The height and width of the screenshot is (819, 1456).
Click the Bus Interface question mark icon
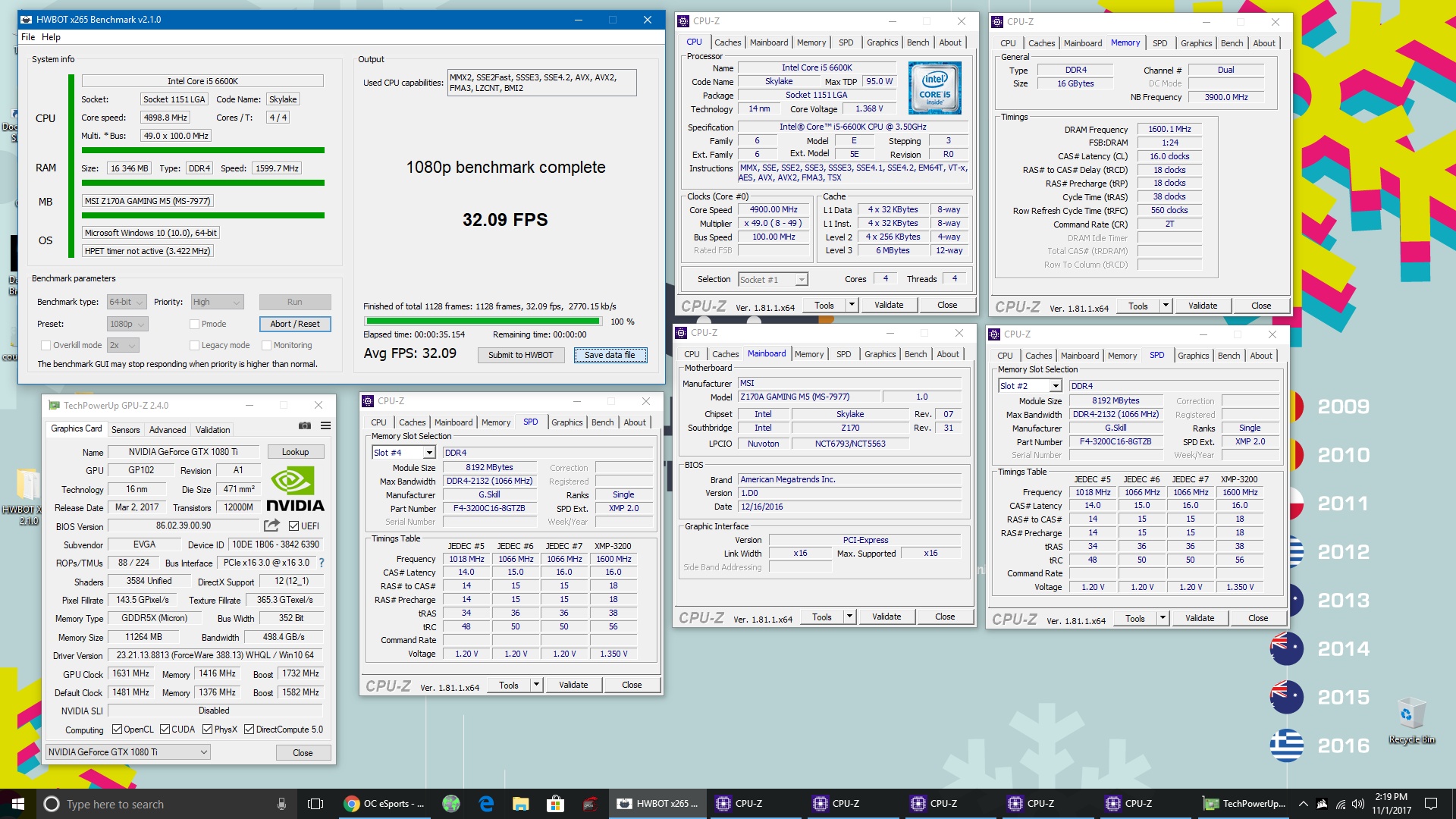coord(322,563)
